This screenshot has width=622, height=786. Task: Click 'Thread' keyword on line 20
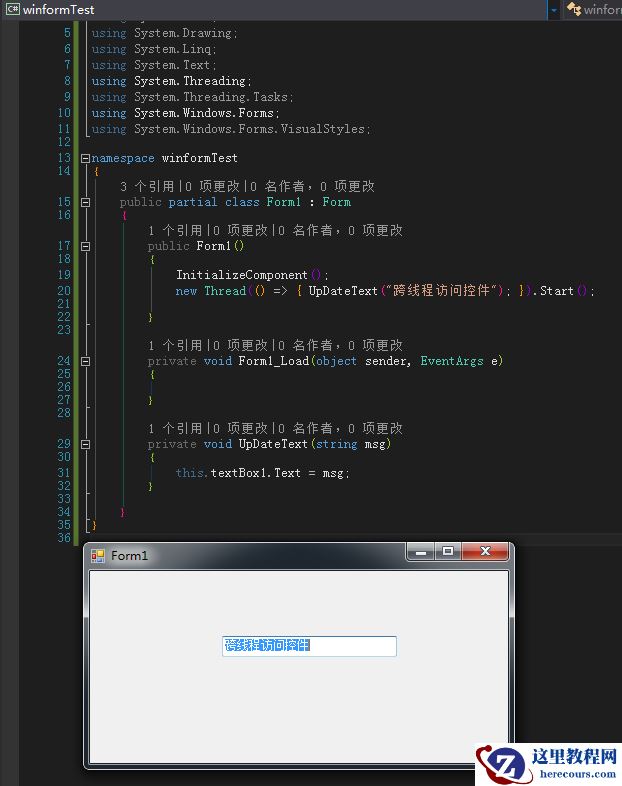pyautogui.click(x=225, y=291)
